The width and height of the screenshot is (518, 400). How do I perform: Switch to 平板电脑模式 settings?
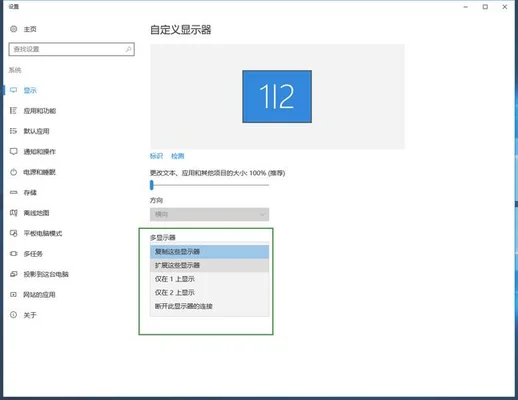[x=43, y=233]
